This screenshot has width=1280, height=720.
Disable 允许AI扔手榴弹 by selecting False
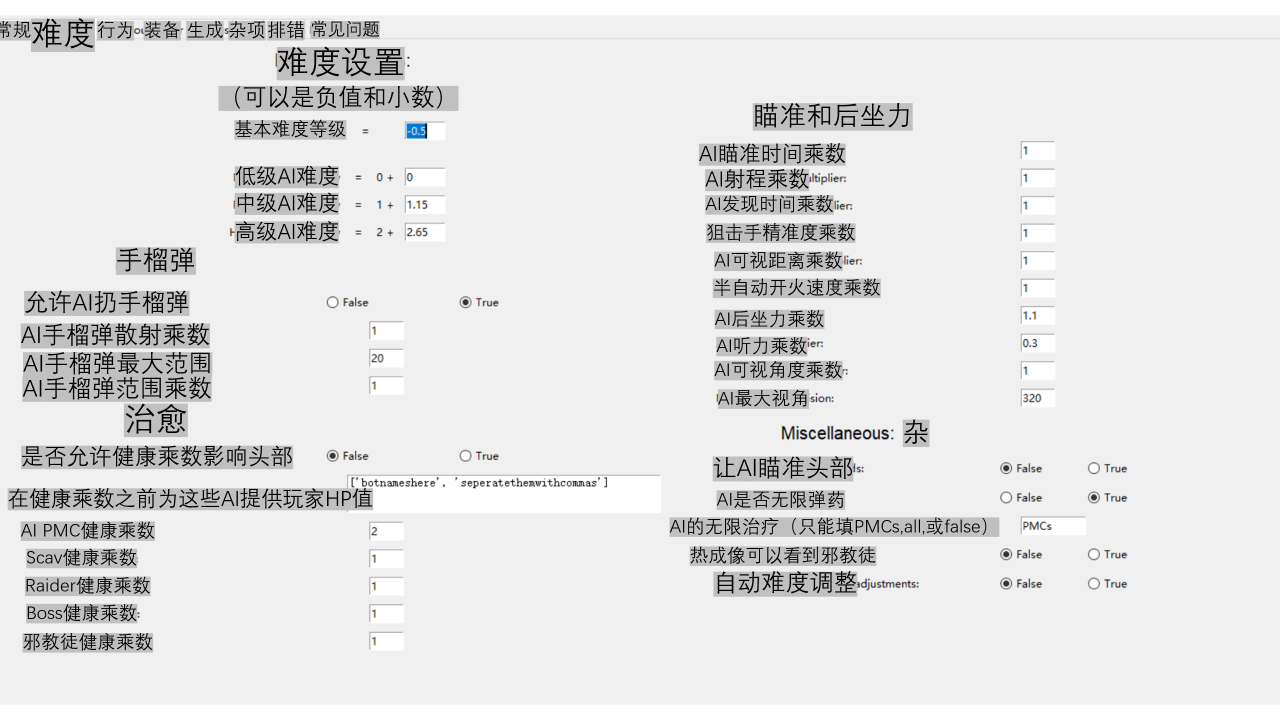point(331,302)
